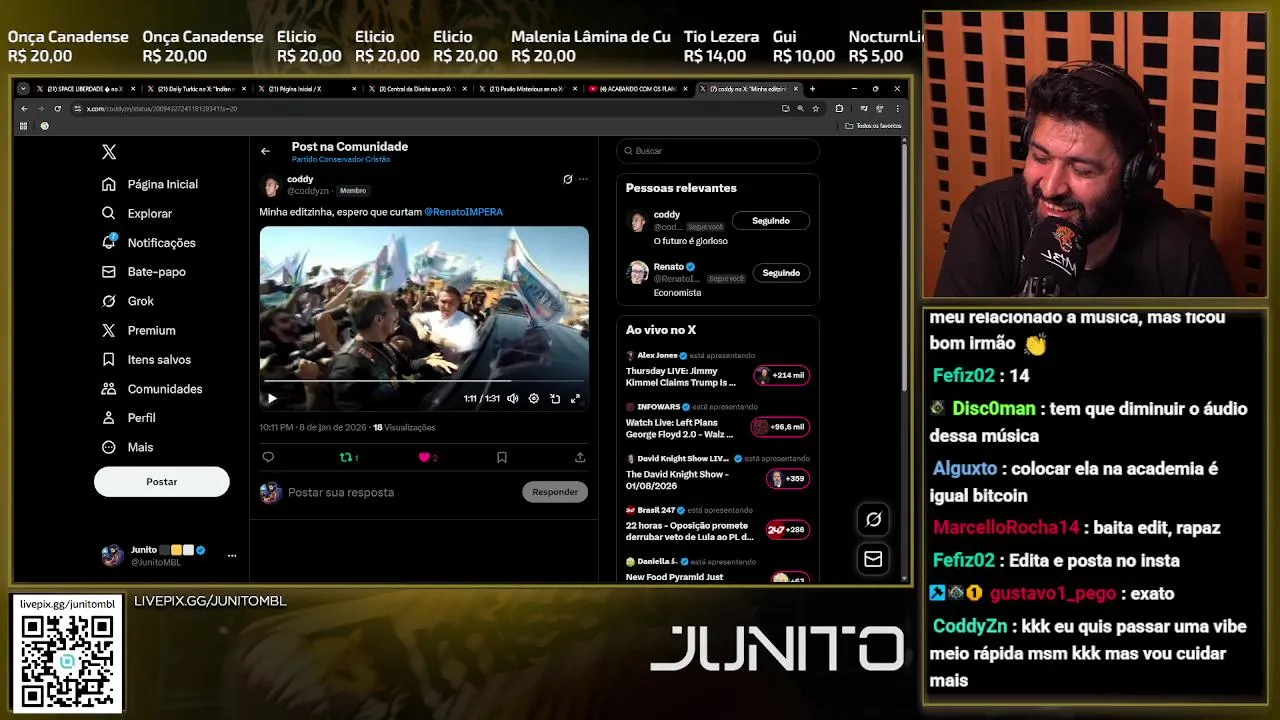Click the reply comment icon
This screenshot has width=1280, height=720.
(x=268, y=457)
